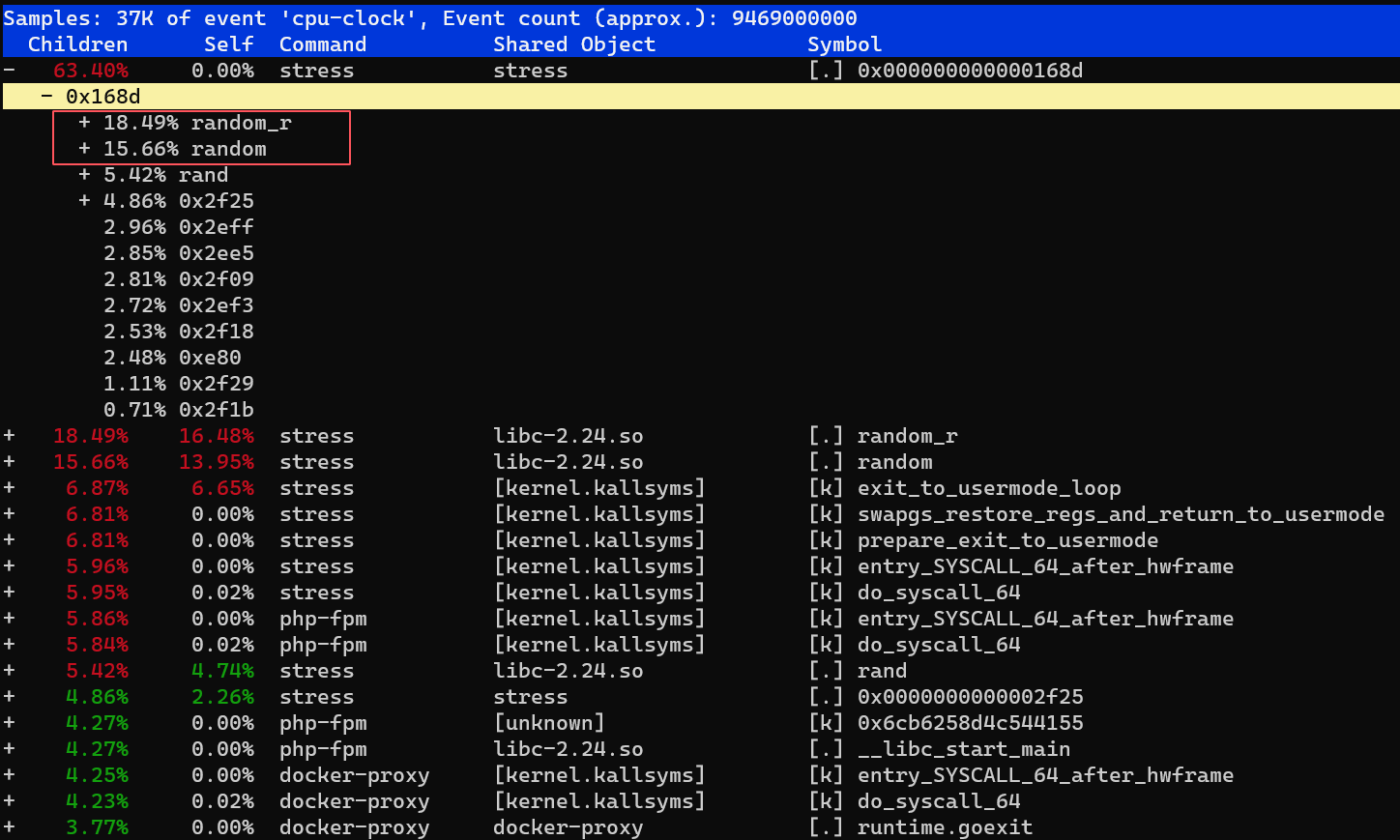The width and height of the screenshot is (1400, 840).
Task: Click the 4.74% Self value
Action: [x=222, y=671]
